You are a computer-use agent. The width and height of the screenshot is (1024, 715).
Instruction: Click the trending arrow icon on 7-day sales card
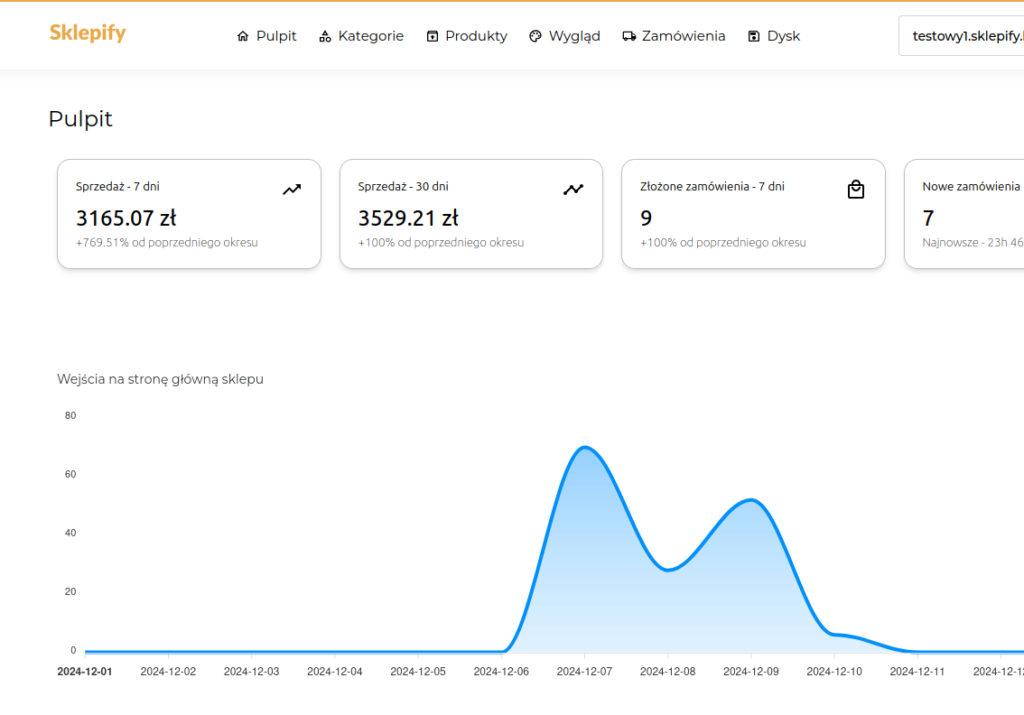click(291, 189)
